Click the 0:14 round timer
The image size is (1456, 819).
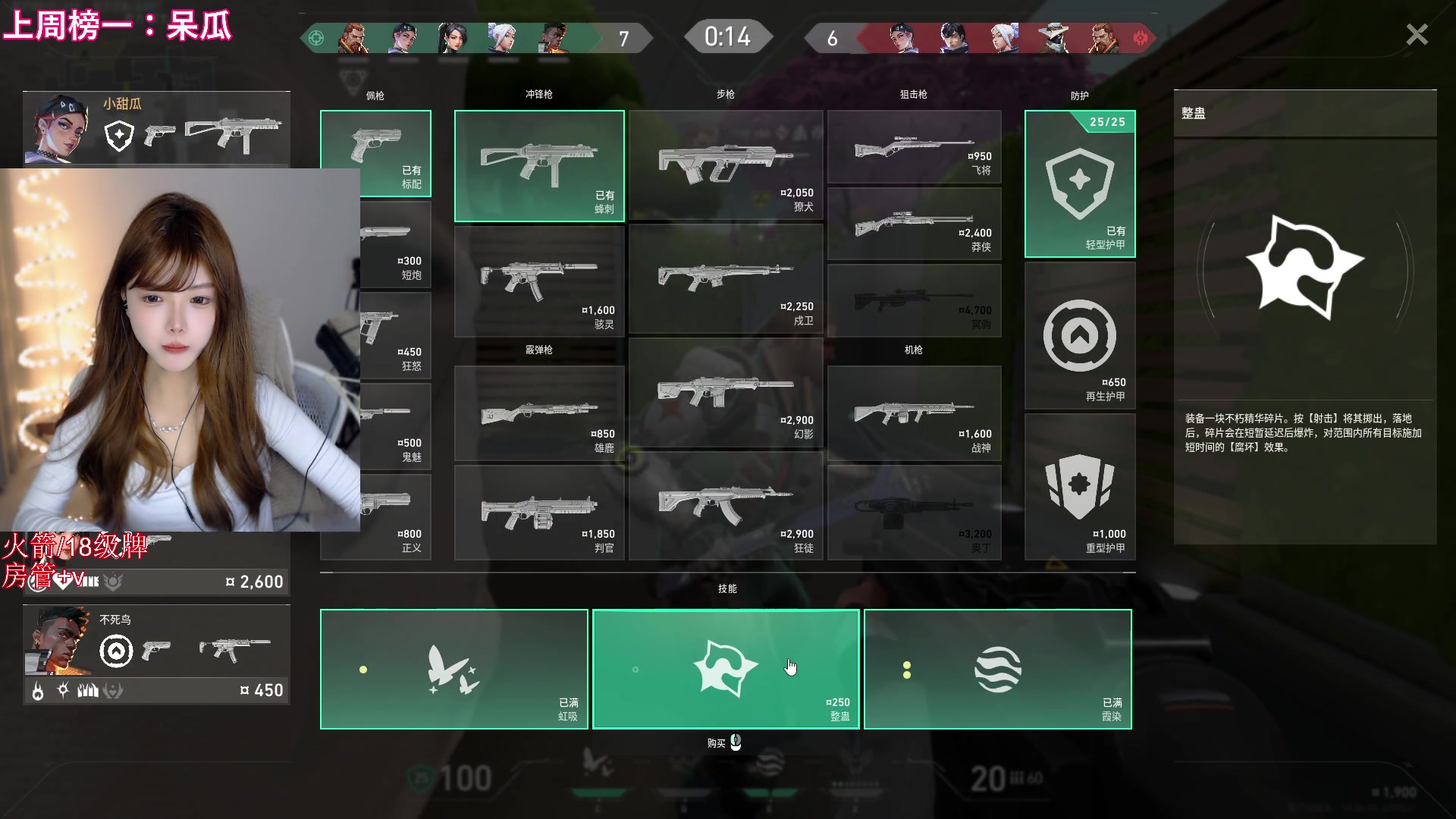[x=727, y=36]
